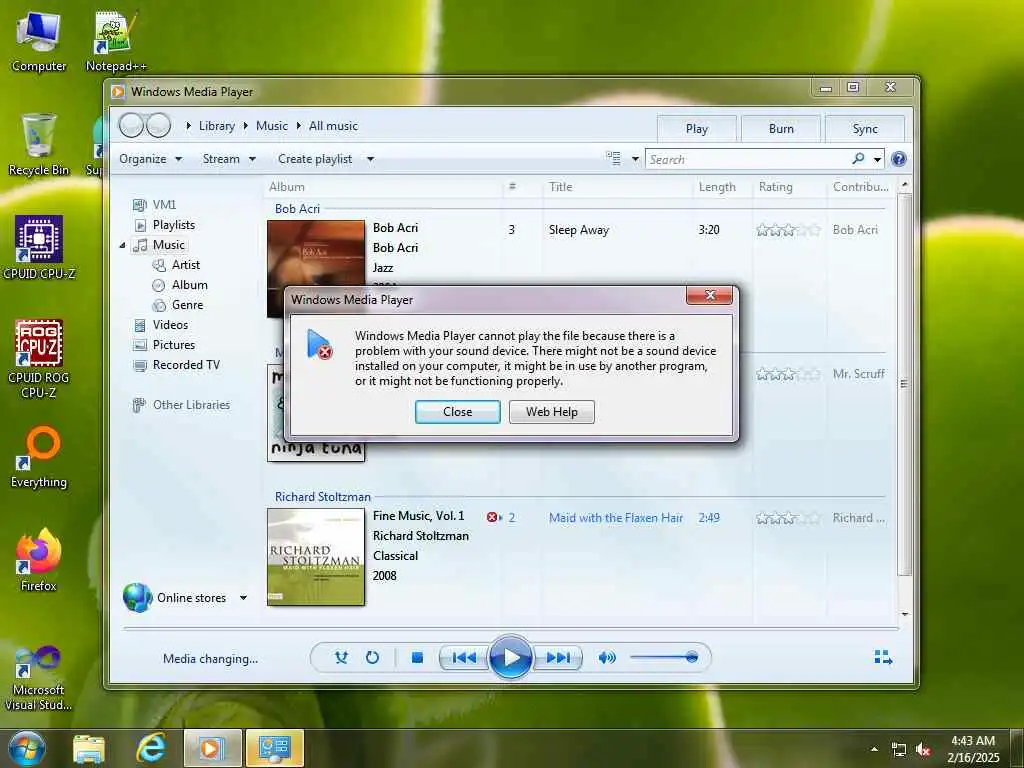Viewport: 1024px width, 768px height.
Task: Toggle shuffle in playback controls
Action: pos(341,658)
